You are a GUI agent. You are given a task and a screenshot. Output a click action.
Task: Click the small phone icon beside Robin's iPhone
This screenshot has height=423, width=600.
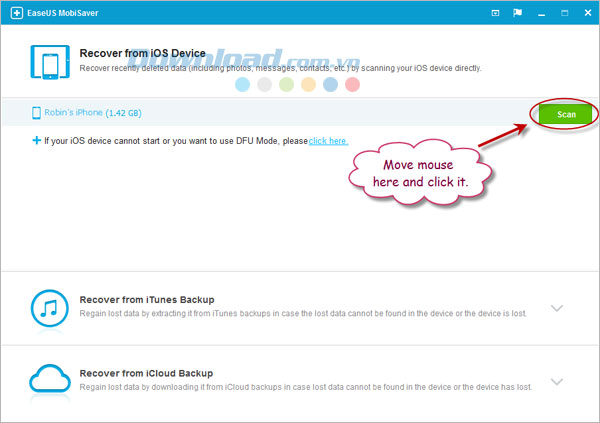click(36, 113)
